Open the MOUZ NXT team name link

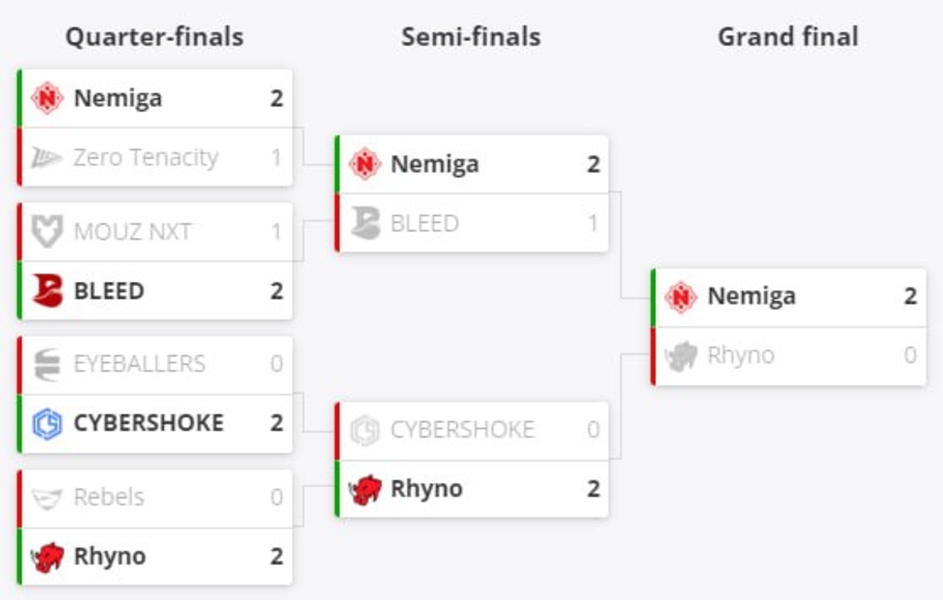point(132,232)
